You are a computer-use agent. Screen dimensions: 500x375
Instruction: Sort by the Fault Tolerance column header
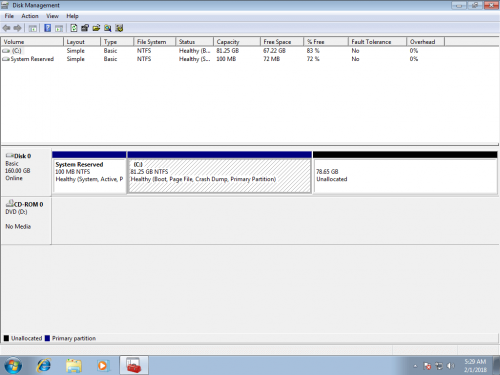pos(378,42)
